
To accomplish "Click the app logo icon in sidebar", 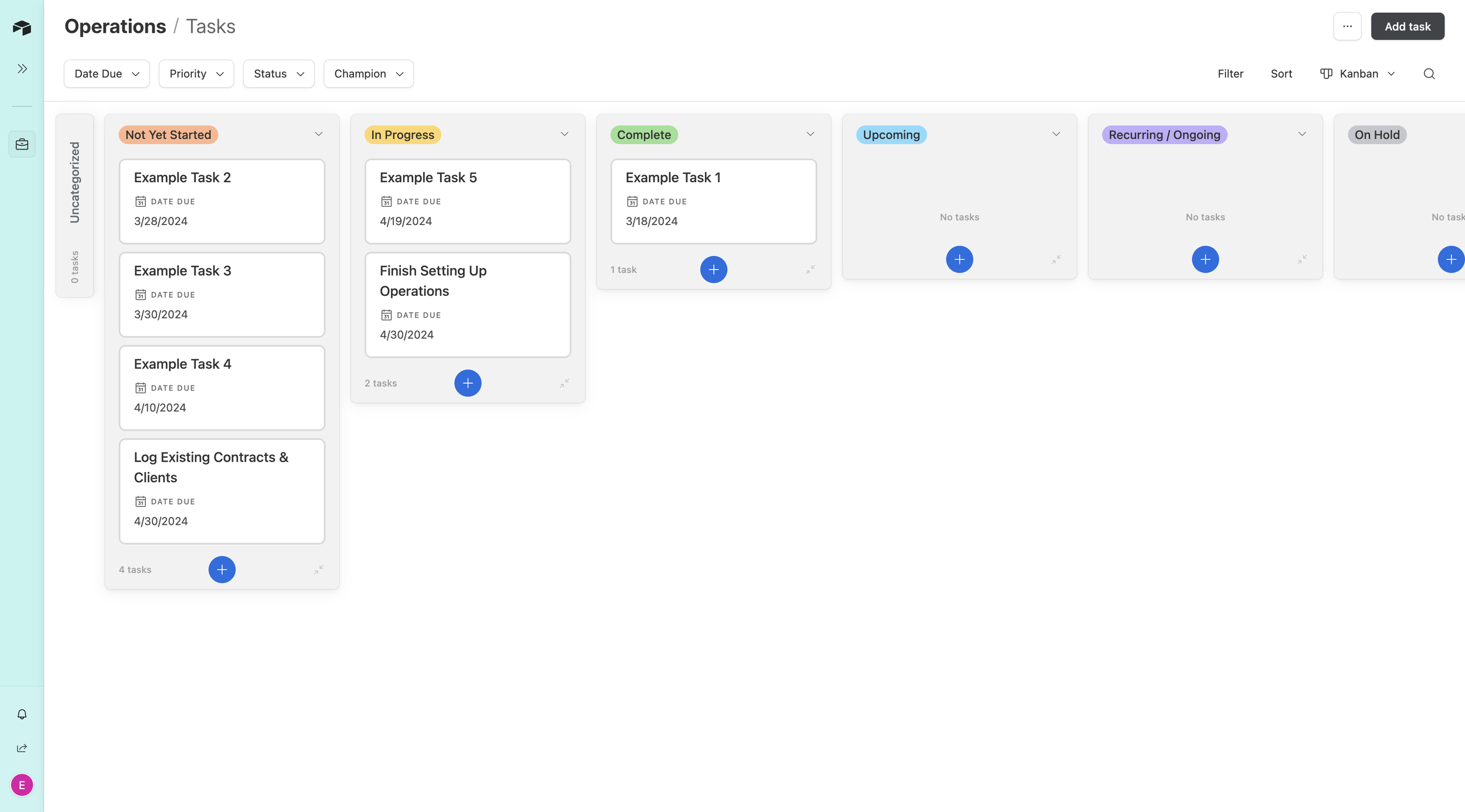I will point(22,28).
